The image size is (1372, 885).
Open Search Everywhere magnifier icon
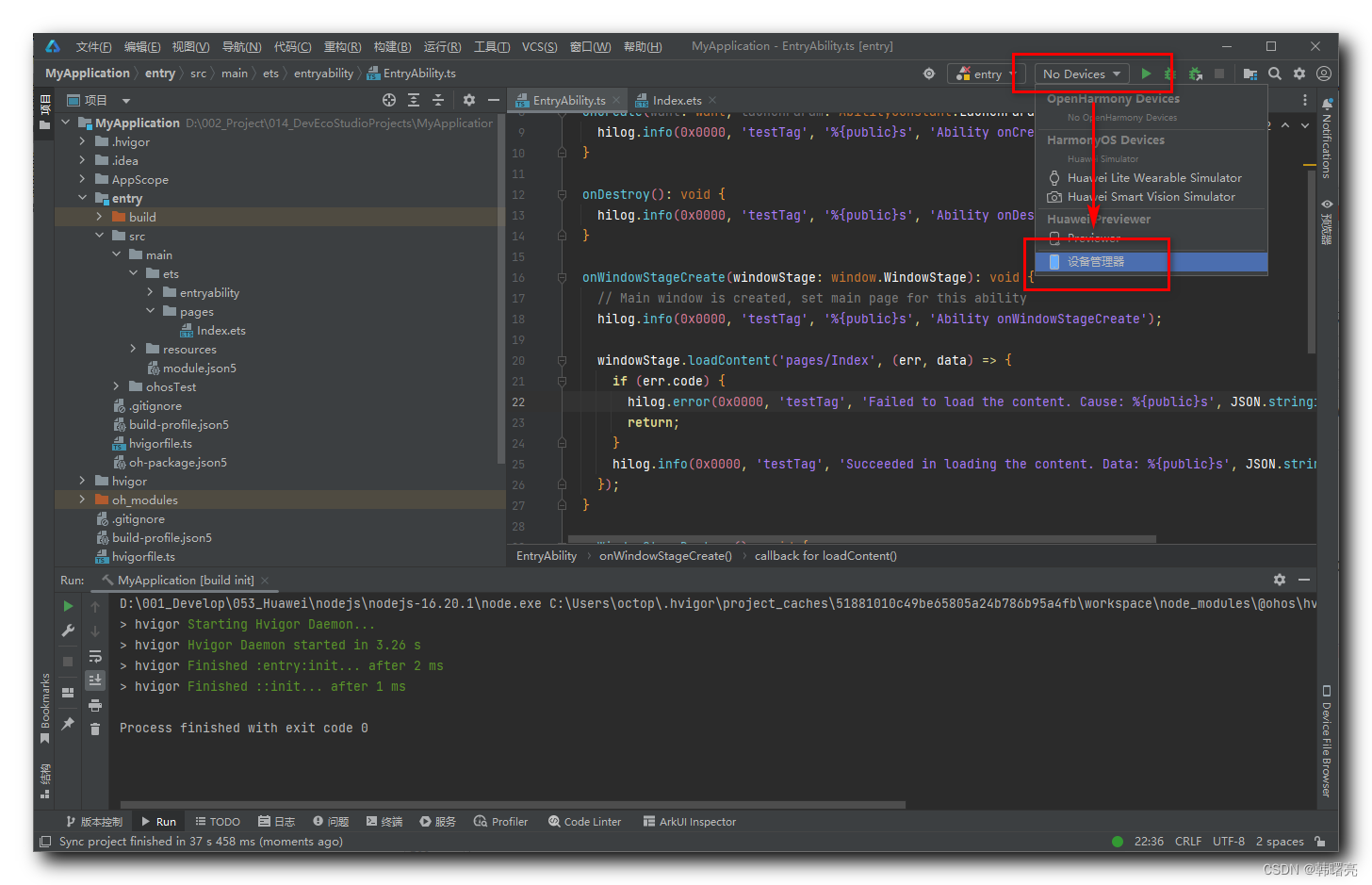click(1275, 74)
